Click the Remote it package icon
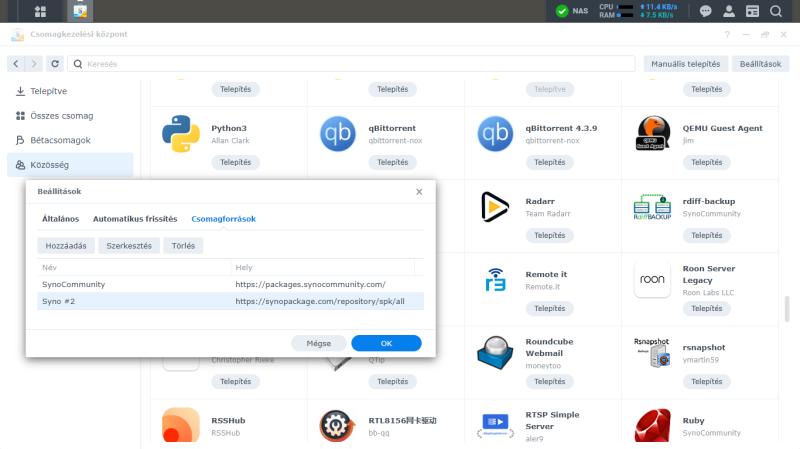The image size is (800, 449). tap(495, 280)
